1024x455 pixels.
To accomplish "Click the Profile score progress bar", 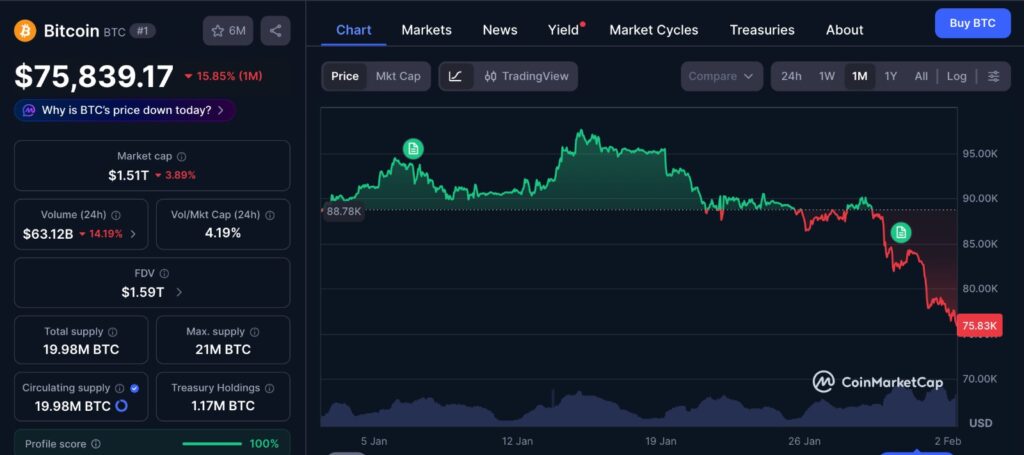I will point(212,444).
